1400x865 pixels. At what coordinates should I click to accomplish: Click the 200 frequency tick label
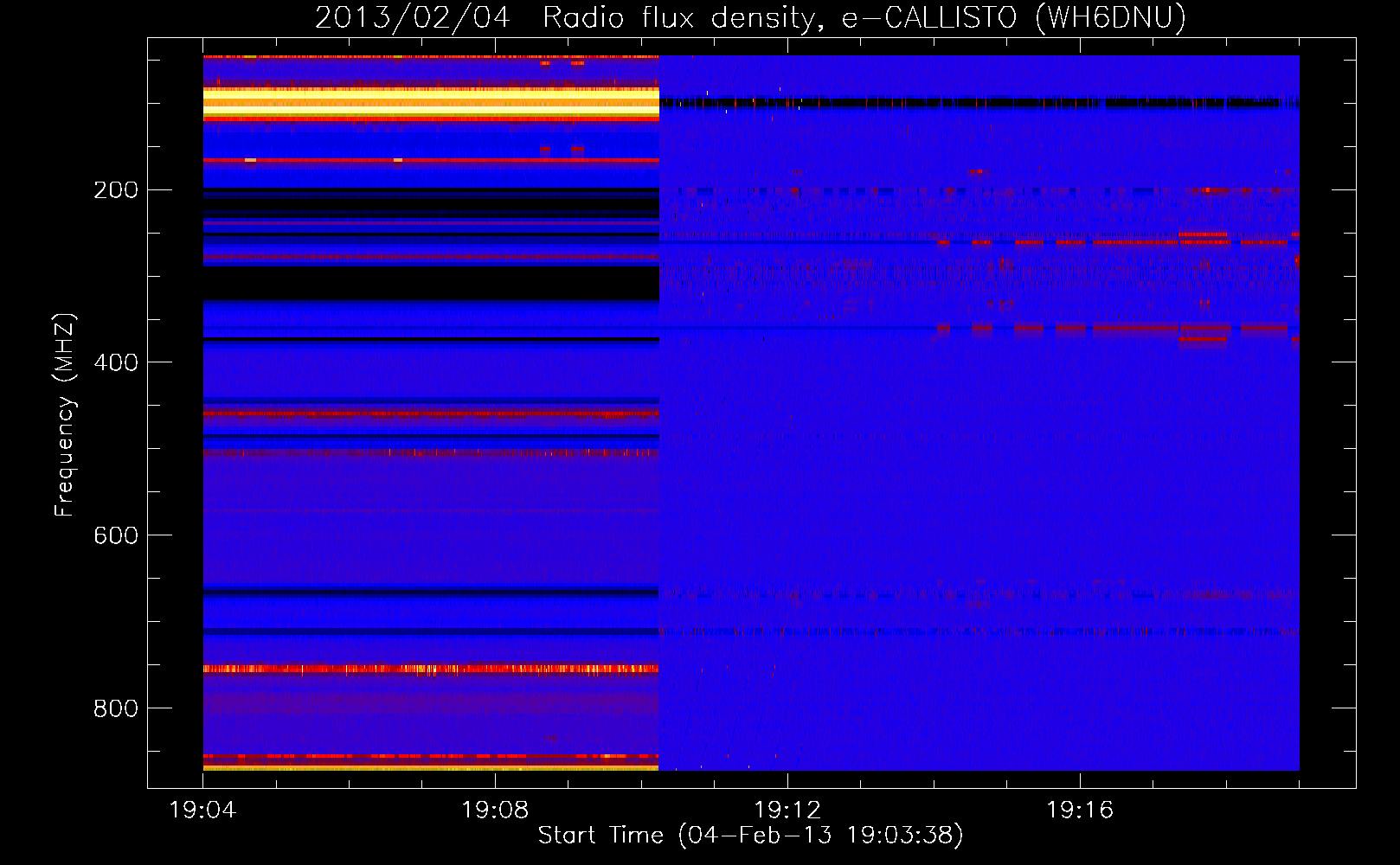click(x=116, y=189)
